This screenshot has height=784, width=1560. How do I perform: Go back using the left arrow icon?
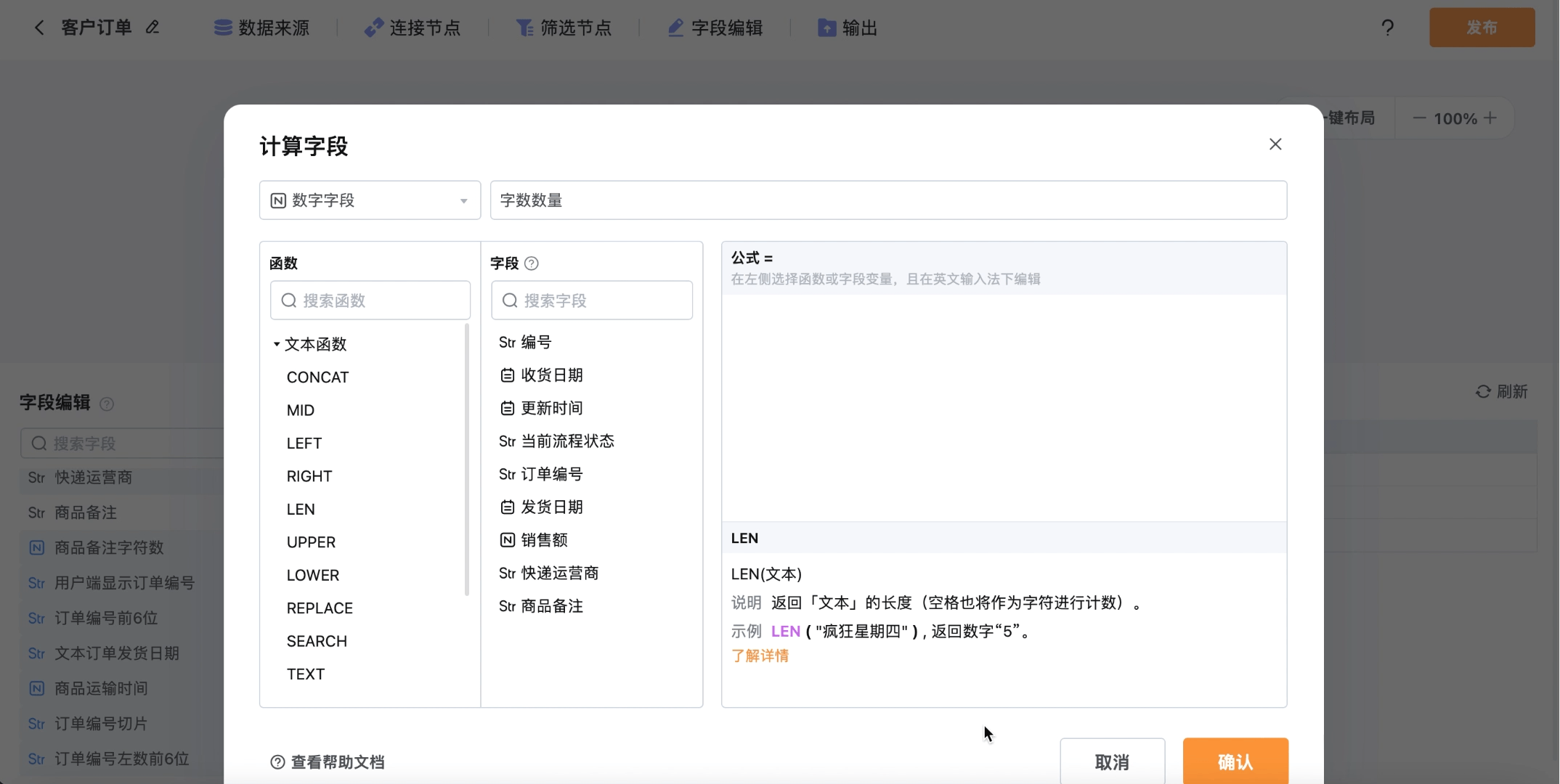(x=39, y=28)
